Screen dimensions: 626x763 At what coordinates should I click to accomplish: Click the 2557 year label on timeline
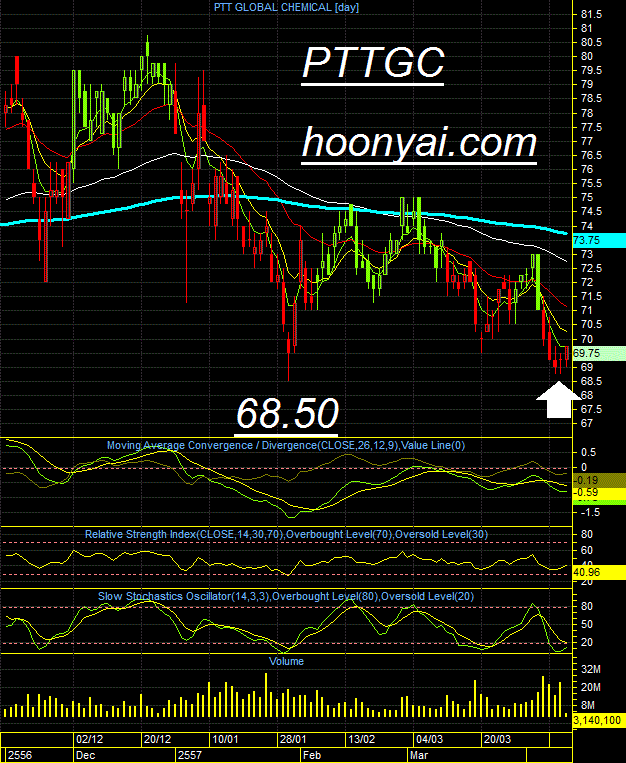[x=190, y=755]
